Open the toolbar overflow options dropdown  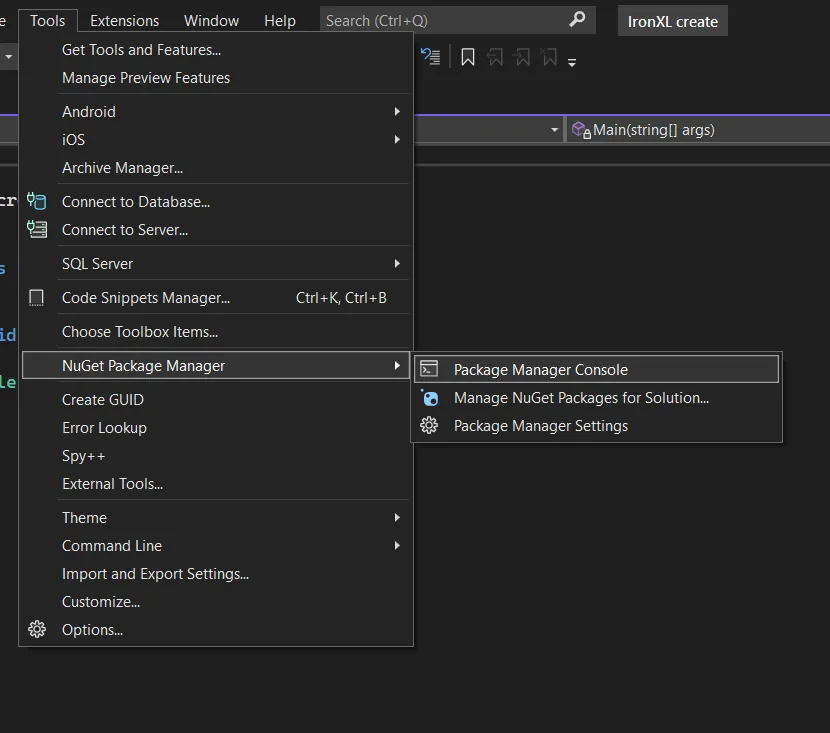pos(572,62)
